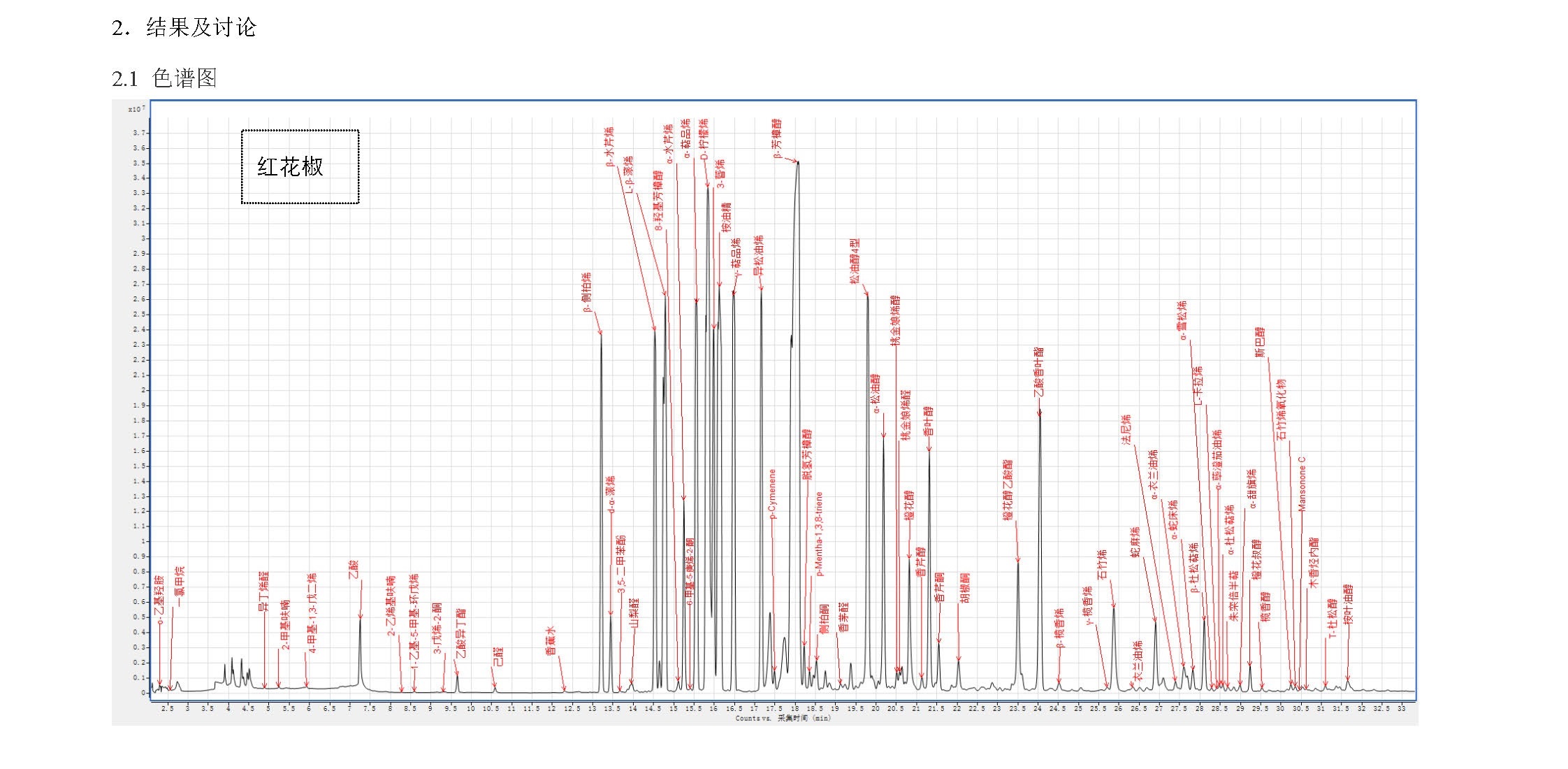Click the 香蕉水 label
The height and width of the screenshot is (769, 1568).
point(550,640)
